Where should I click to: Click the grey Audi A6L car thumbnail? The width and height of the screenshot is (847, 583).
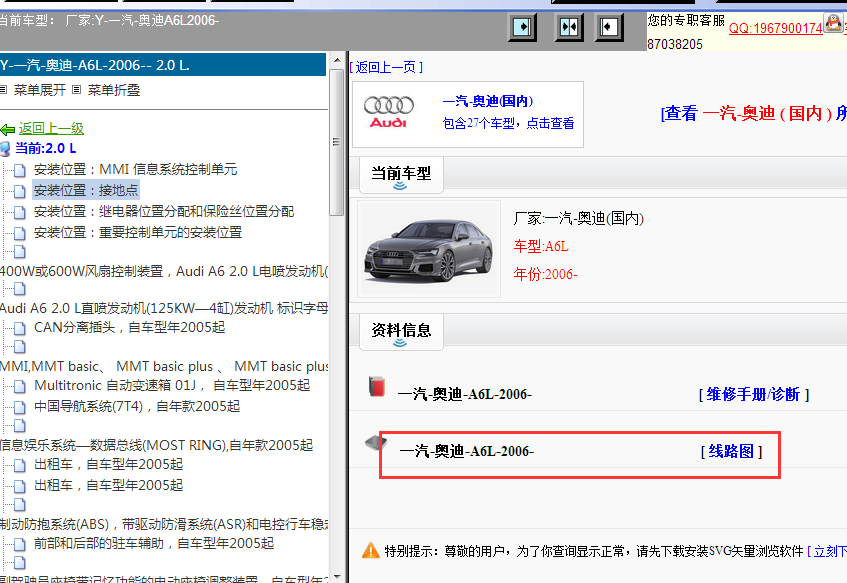(x=429, y=249)
